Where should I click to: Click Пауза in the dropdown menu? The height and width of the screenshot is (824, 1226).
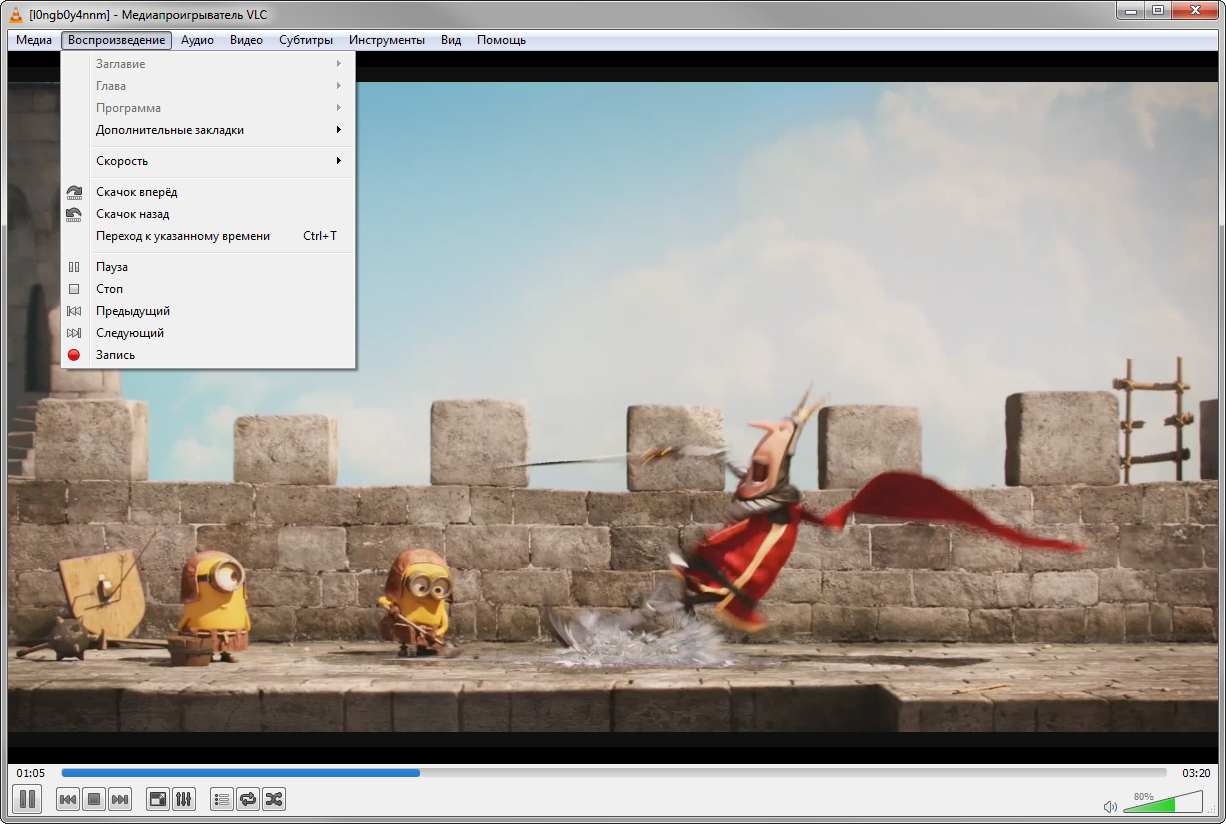[208, 267]
